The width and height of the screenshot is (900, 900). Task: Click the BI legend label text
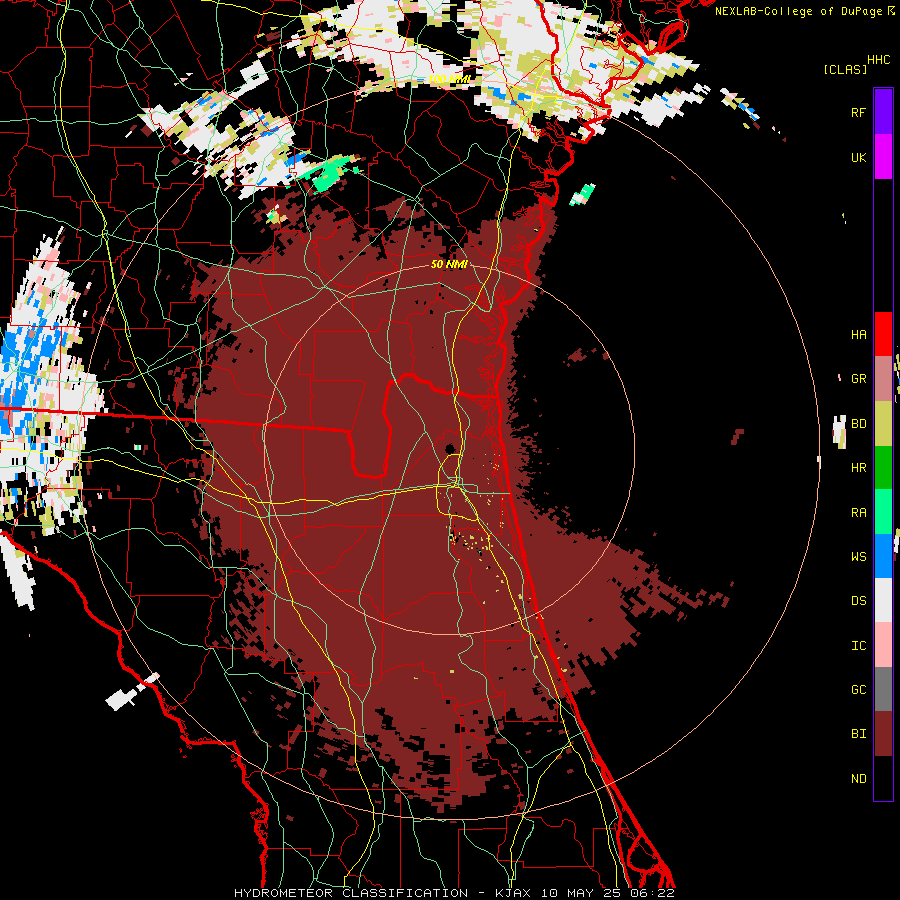[x=858, y=734]
